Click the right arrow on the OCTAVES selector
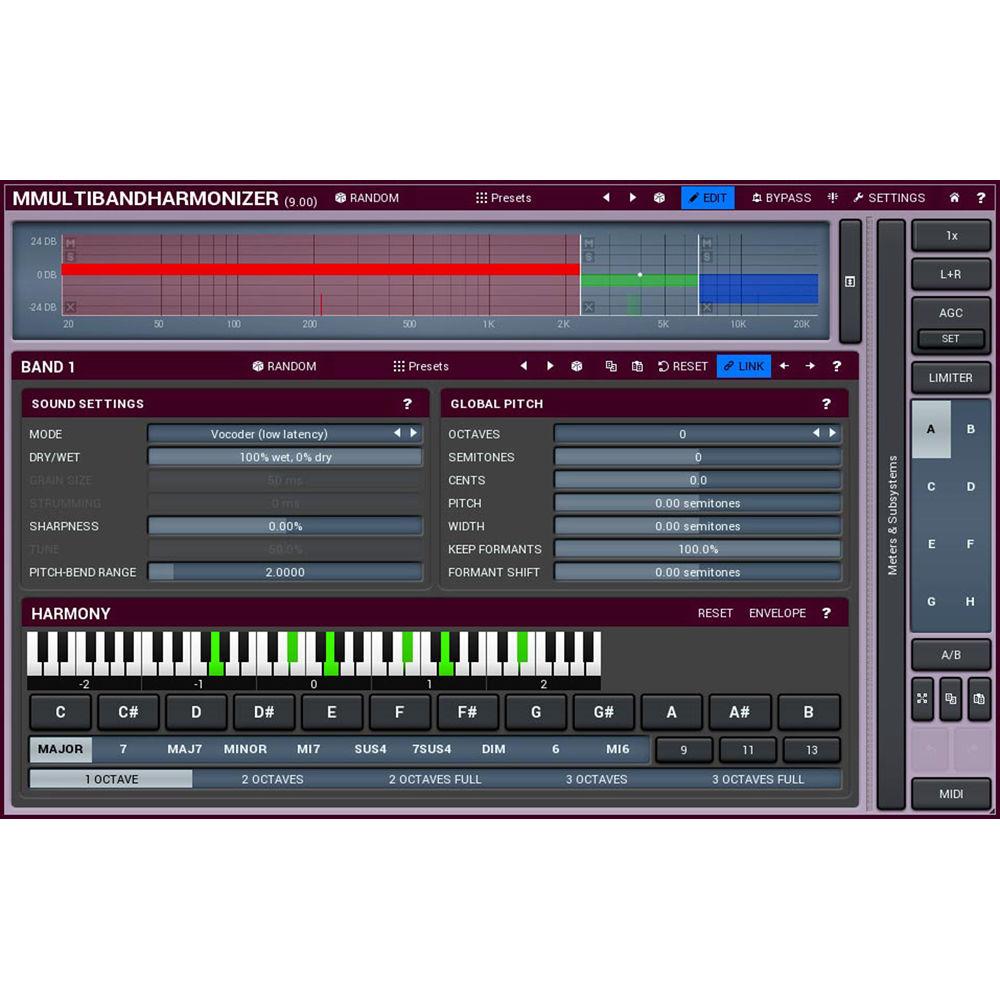The height and width of the screenshot is (1000, 1000). tap(833, 434)
